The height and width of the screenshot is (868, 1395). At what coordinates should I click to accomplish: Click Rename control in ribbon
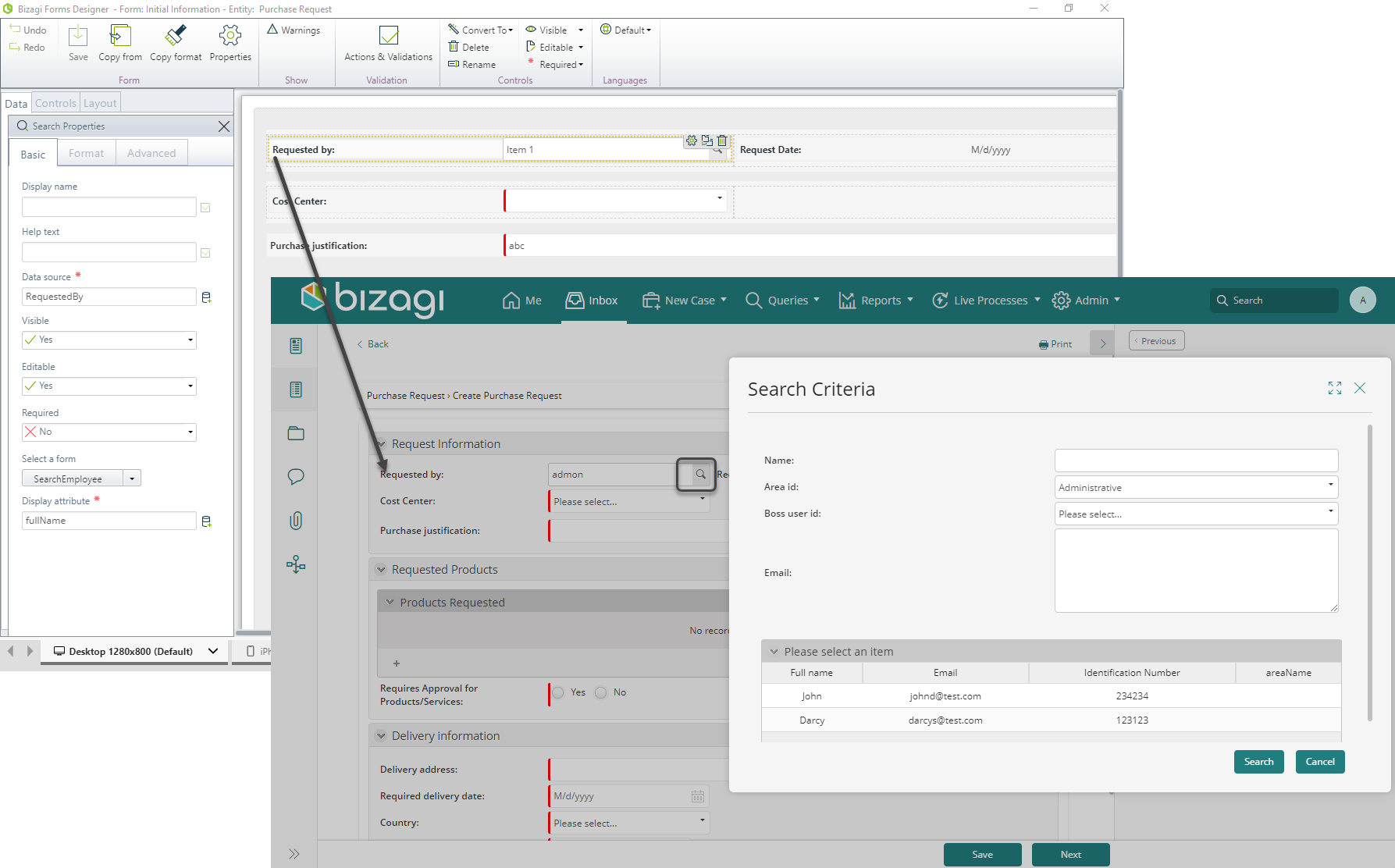[472, 64]
